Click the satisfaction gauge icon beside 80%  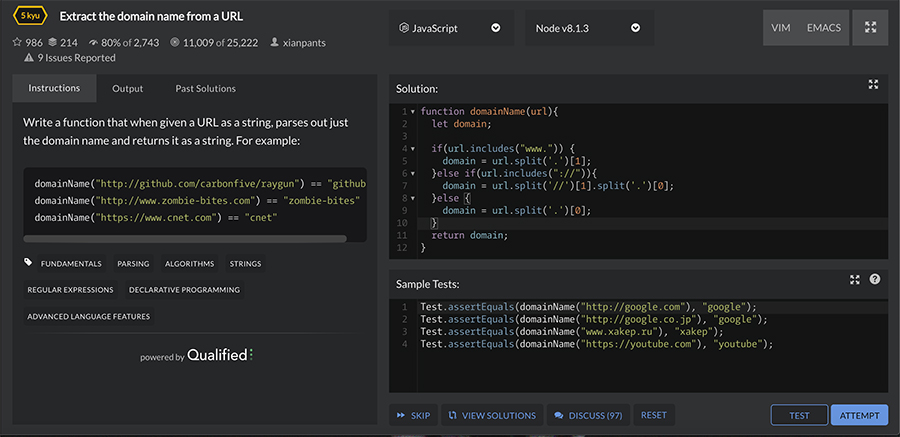[94, 42]
